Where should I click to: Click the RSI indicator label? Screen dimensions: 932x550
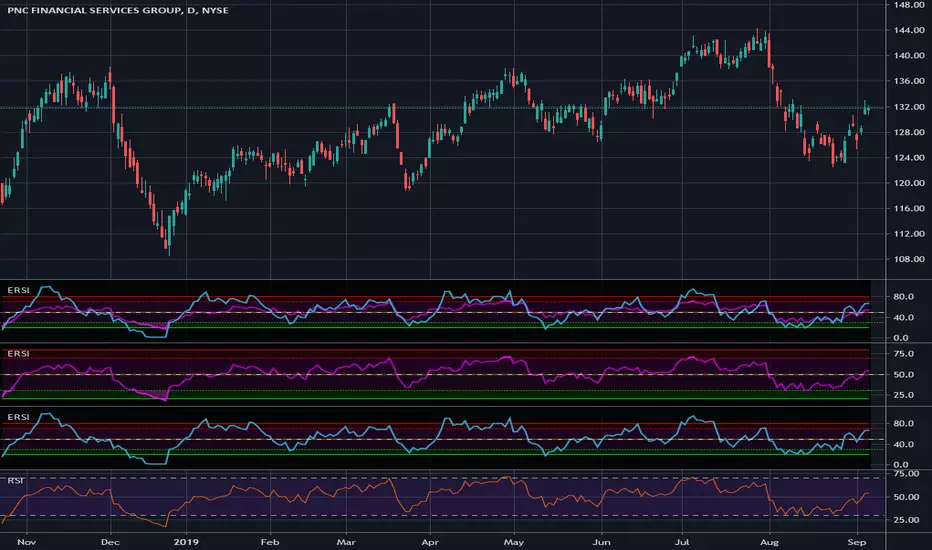(16, 480)
